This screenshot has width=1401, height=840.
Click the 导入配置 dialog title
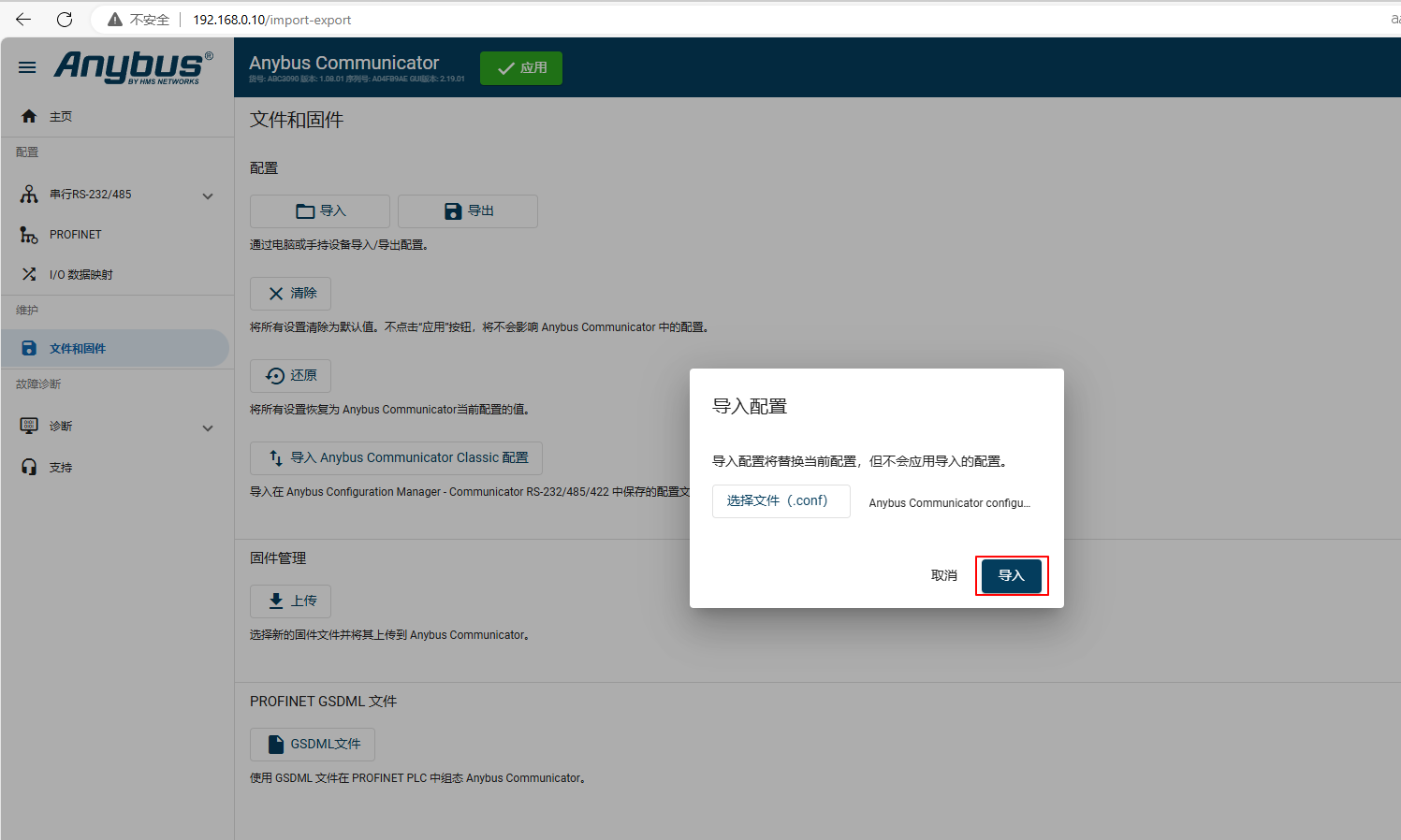click(x=750, y=406)
